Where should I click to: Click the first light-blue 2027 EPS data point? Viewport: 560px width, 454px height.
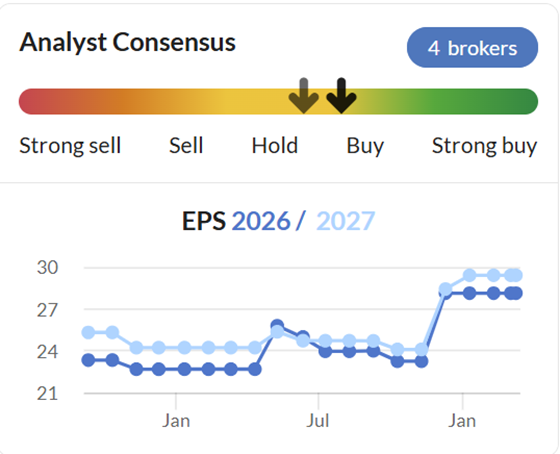pos(89,333)
